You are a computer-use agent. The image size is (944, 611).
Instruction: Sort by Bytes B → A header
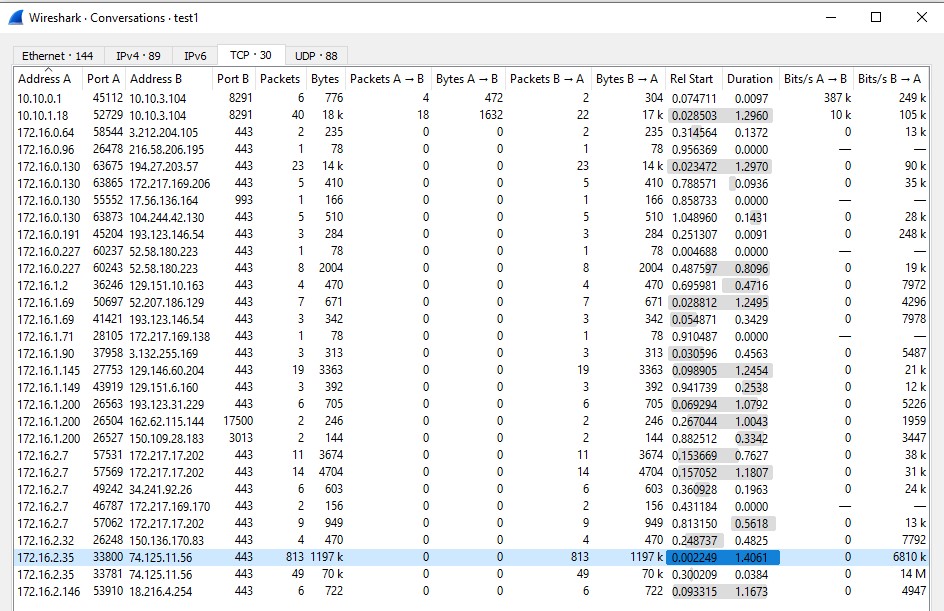click(x=627, y=79)
